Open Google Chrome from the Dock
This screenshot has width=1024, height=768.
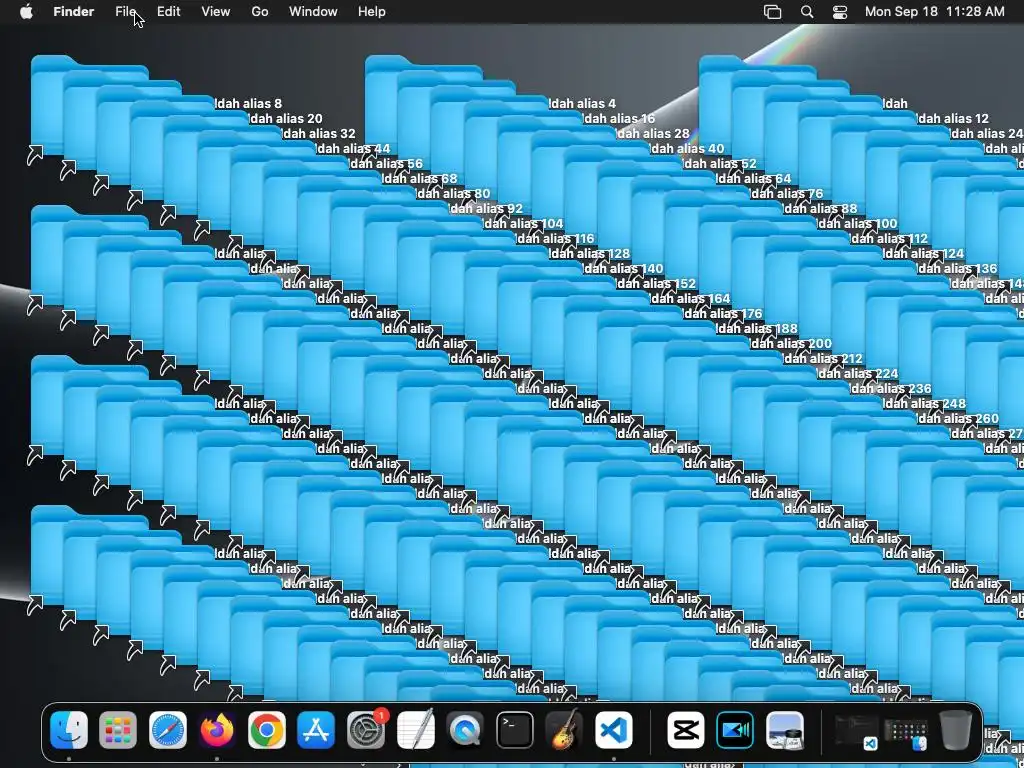[x=267, y=729]
